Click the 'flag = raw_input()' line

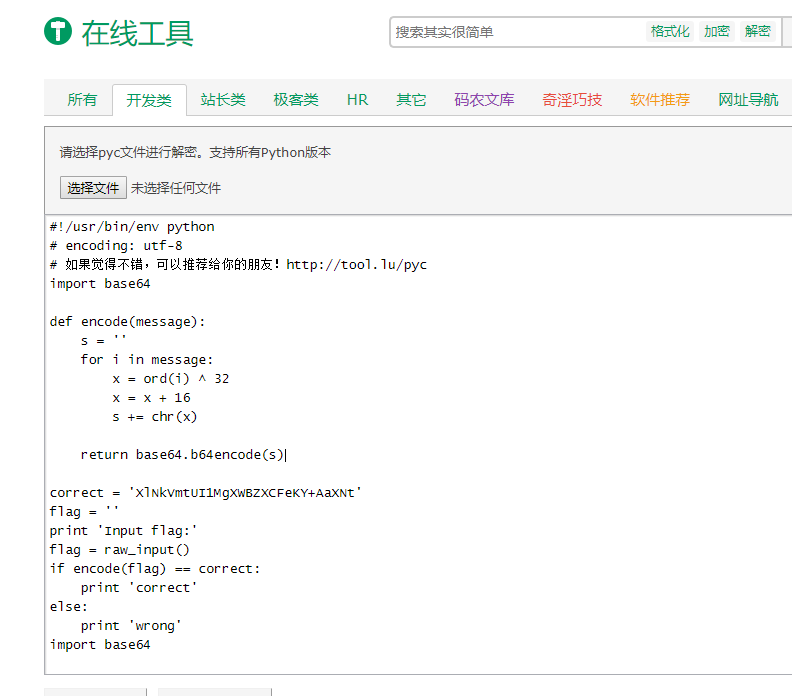click(119, 550)
